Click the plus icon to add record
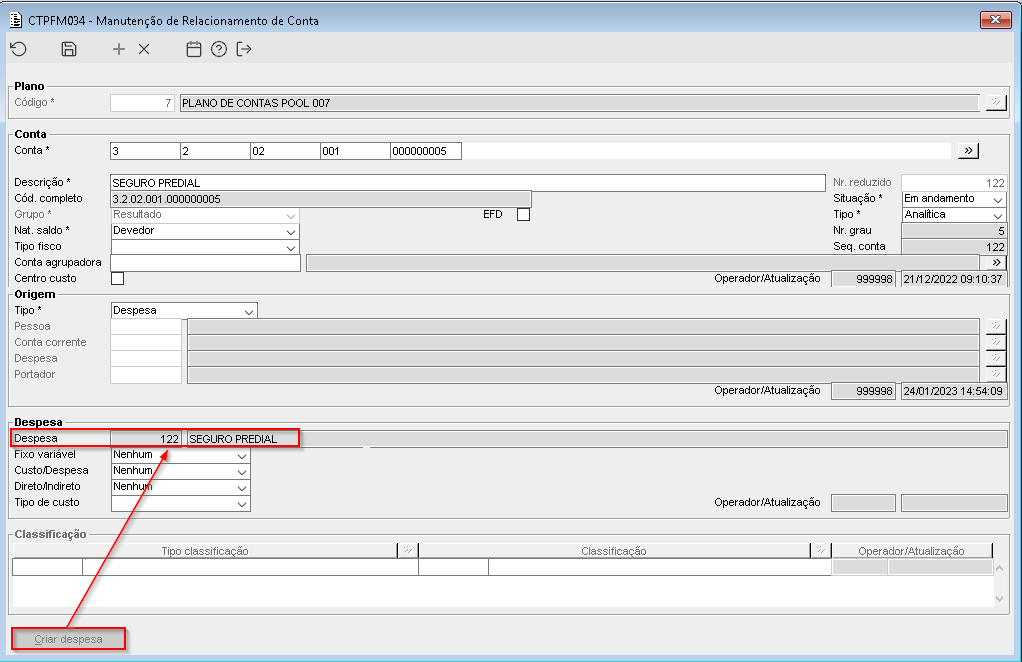The height and width of the screenshot is (662, 1022). point(119,49)
